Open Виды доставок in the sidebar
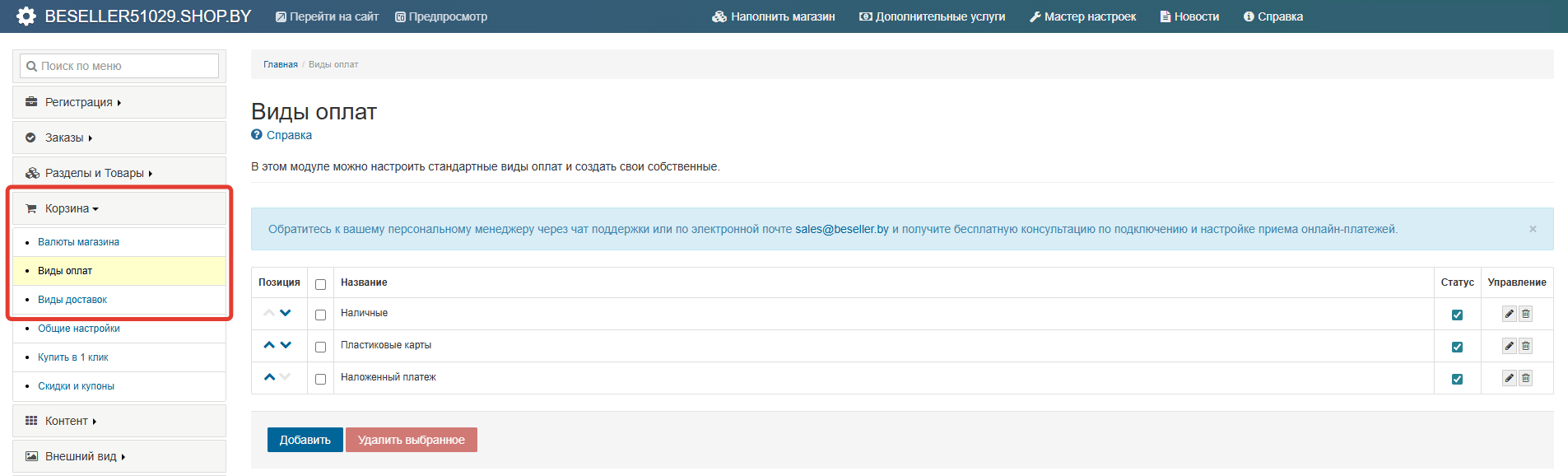Image resolution: width=1568 pixels, height=476 pixels. (72, 300)
